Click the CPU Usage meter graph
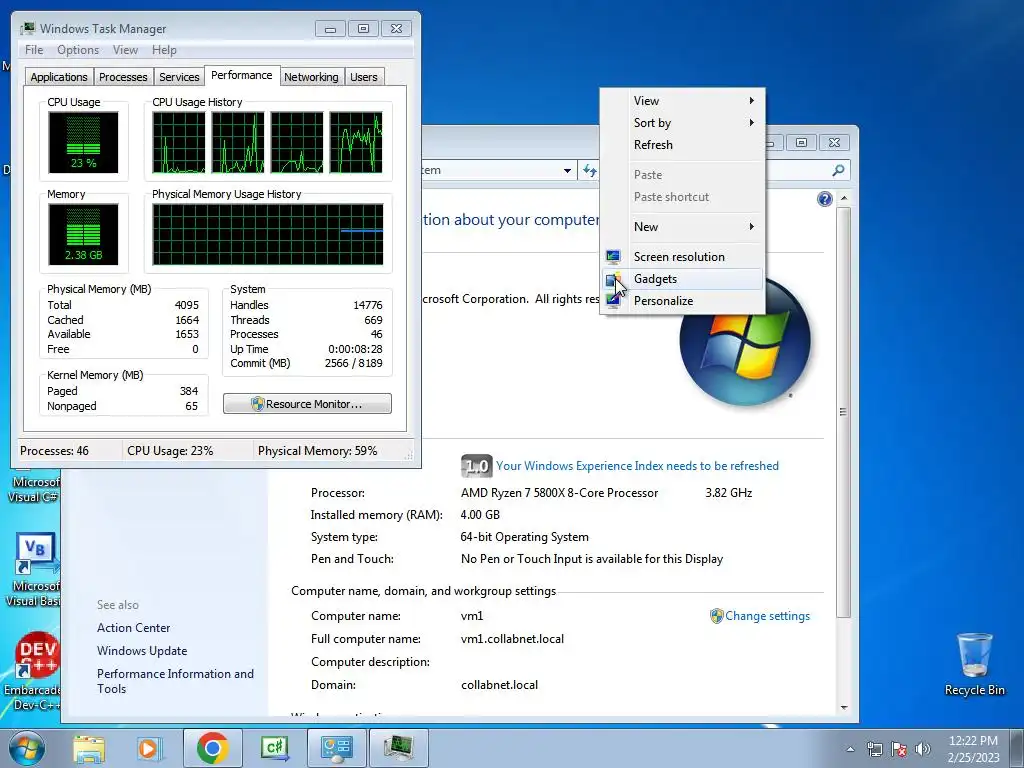 83,142
